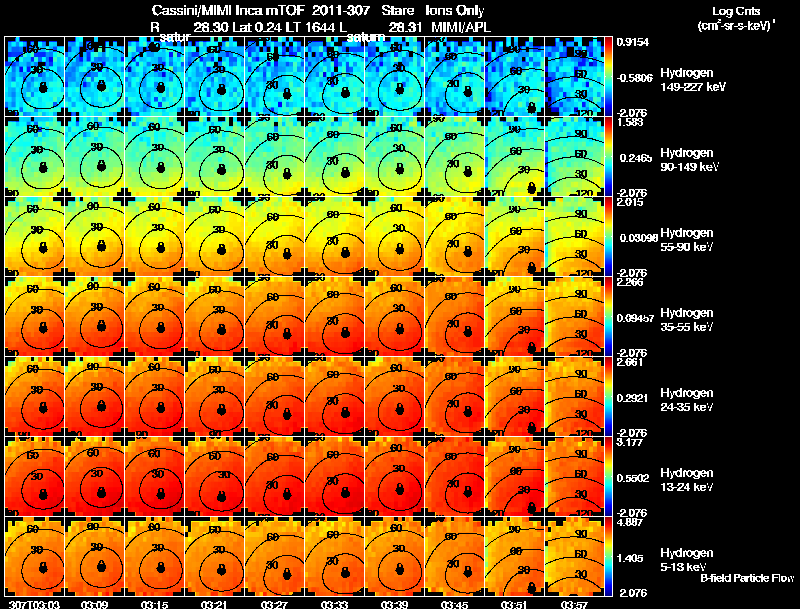Click the 149-227 keV image panel at 03:03
This screenshot has width=800, height=609.
35,77
